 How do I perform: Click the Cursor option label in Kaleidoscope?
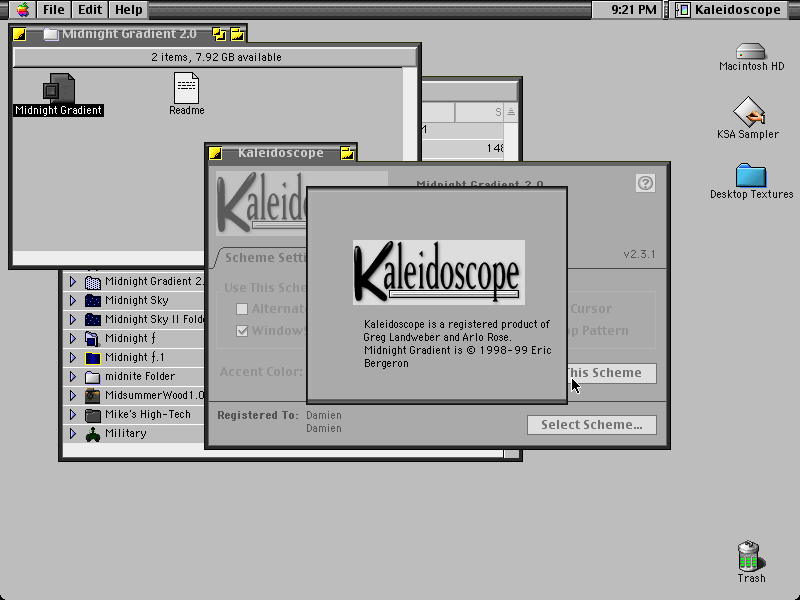(591, 309)
